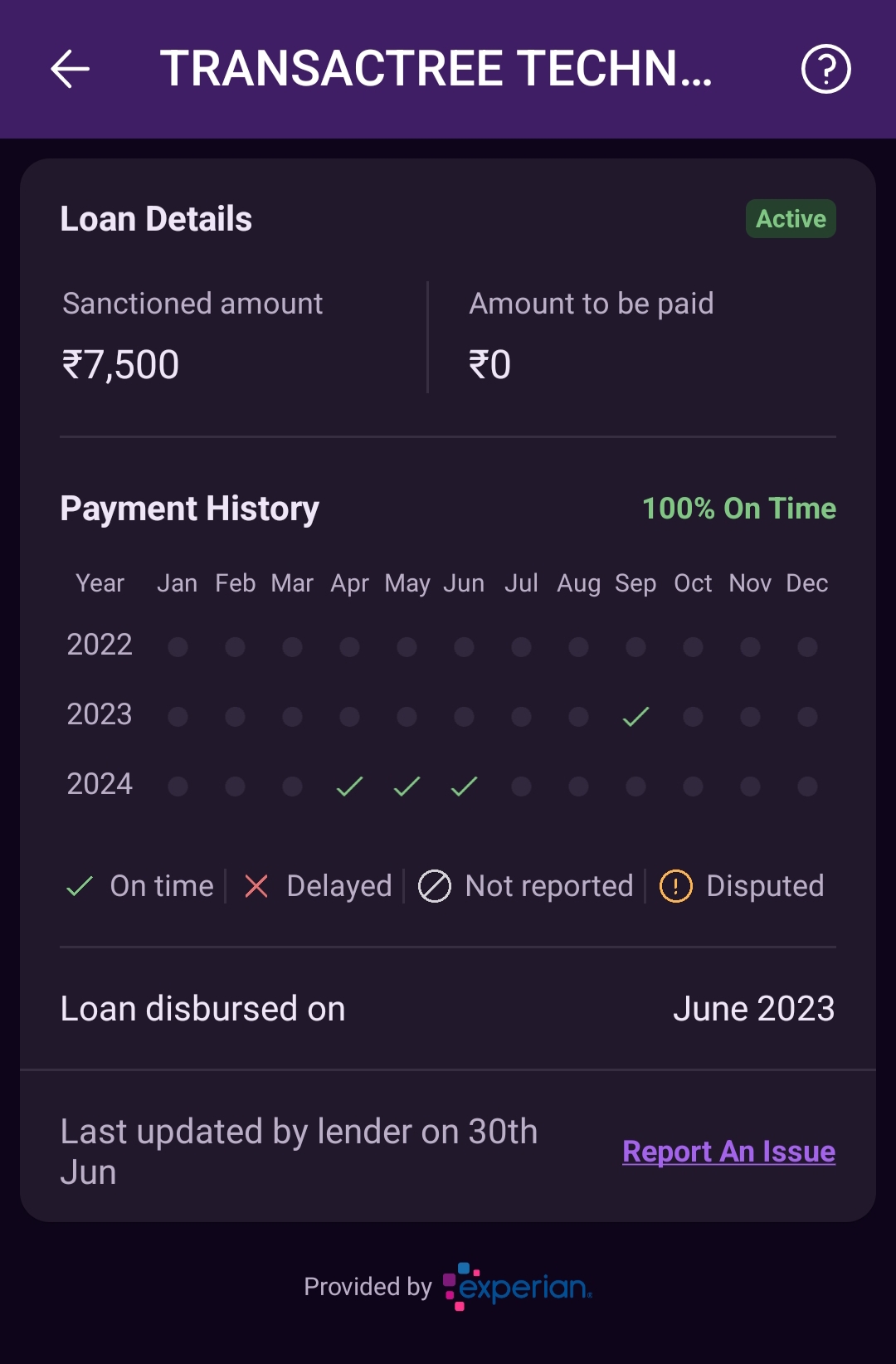The image size is (896, 1364).
Task: Tap the Loan disbursed on June 2023 row
Action: pyautogui.click(x=448, y=1009)
